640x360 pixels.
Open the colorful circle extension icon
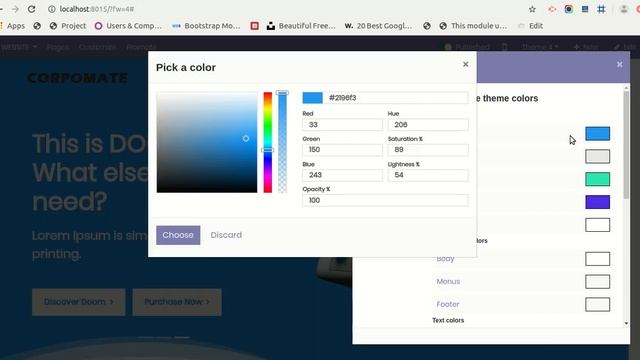[569, 9]
